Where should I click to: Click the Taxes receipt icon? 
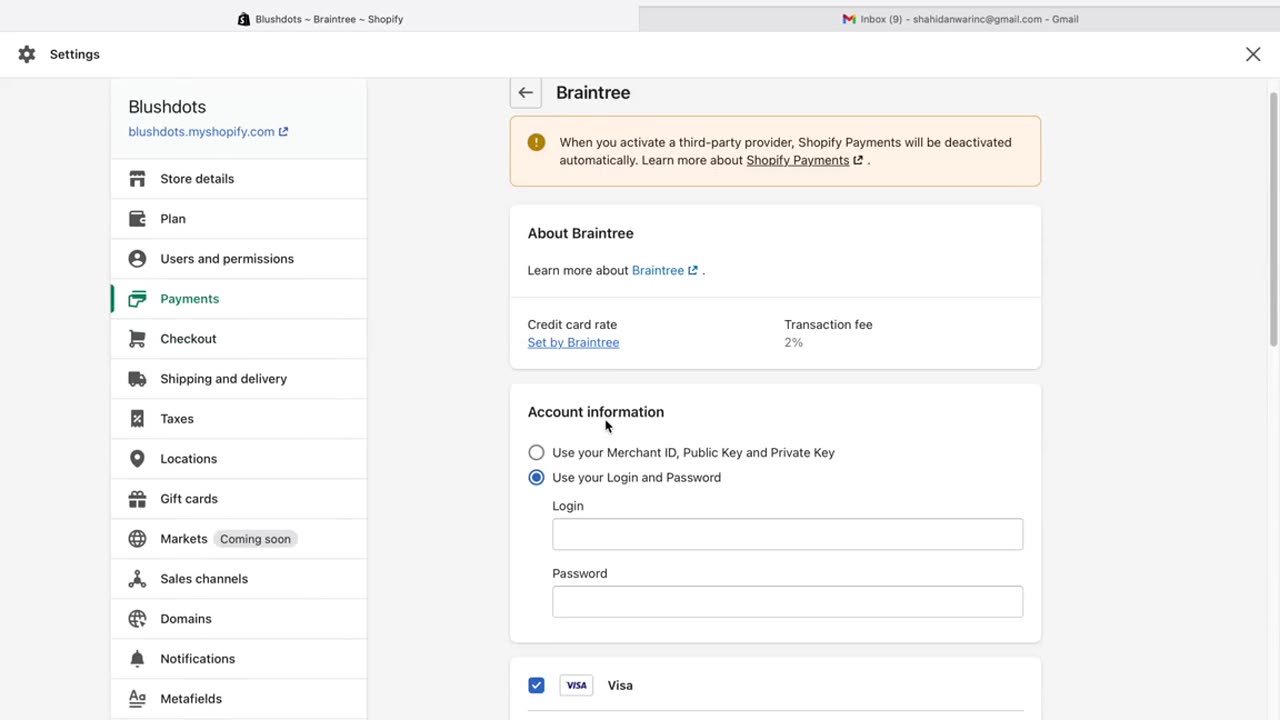tap(137, 418)
